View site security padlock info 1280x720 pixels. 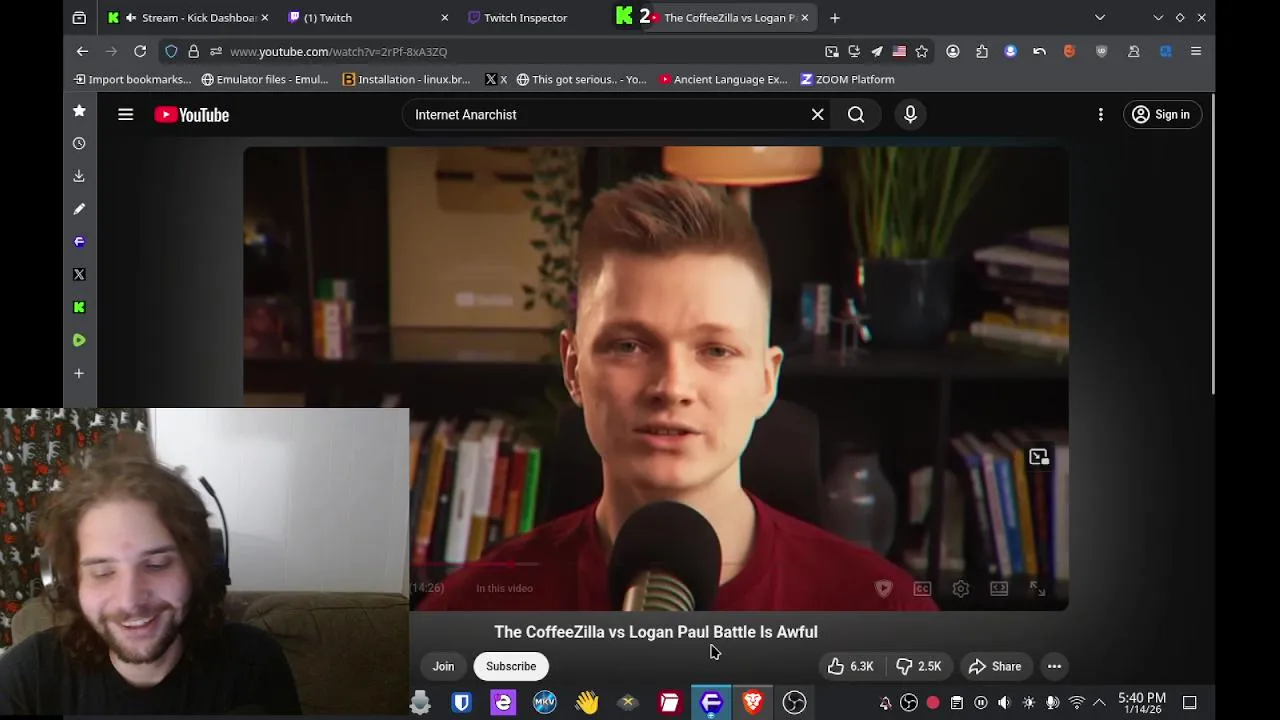pos(193,51)
